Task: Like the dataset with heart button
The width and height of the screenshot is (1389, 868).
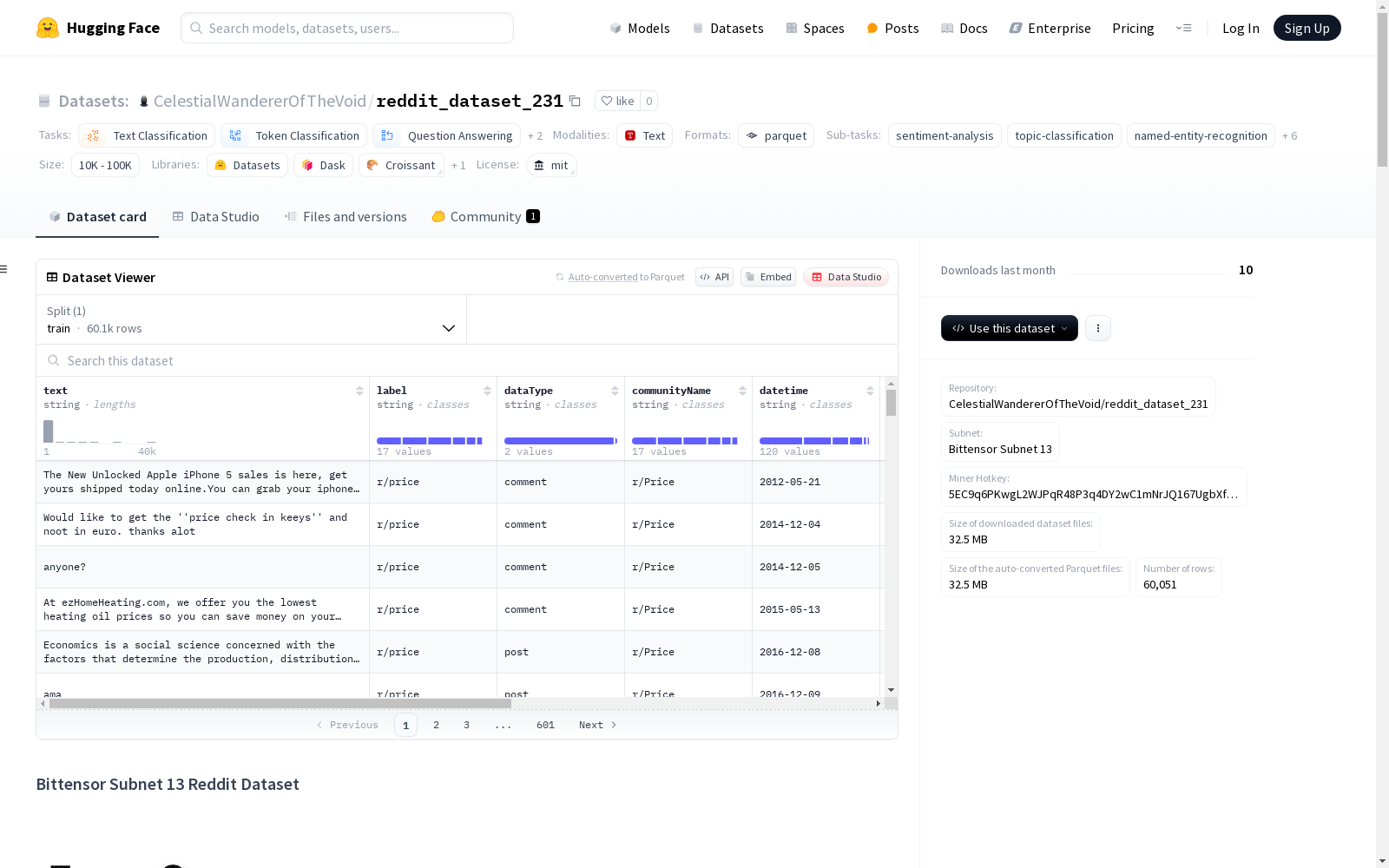Action: pyautogui.click(x=617, y=101)
